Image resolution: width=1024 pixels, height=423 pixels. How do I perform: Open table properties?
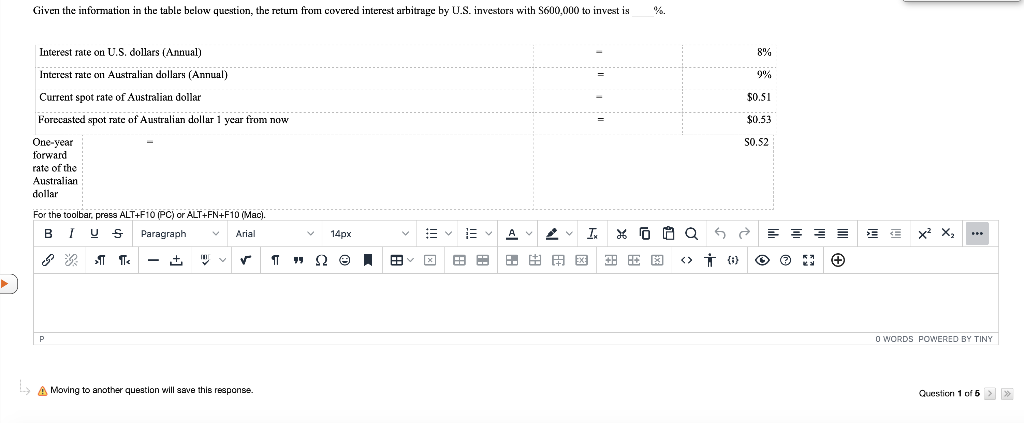point(459,260)
